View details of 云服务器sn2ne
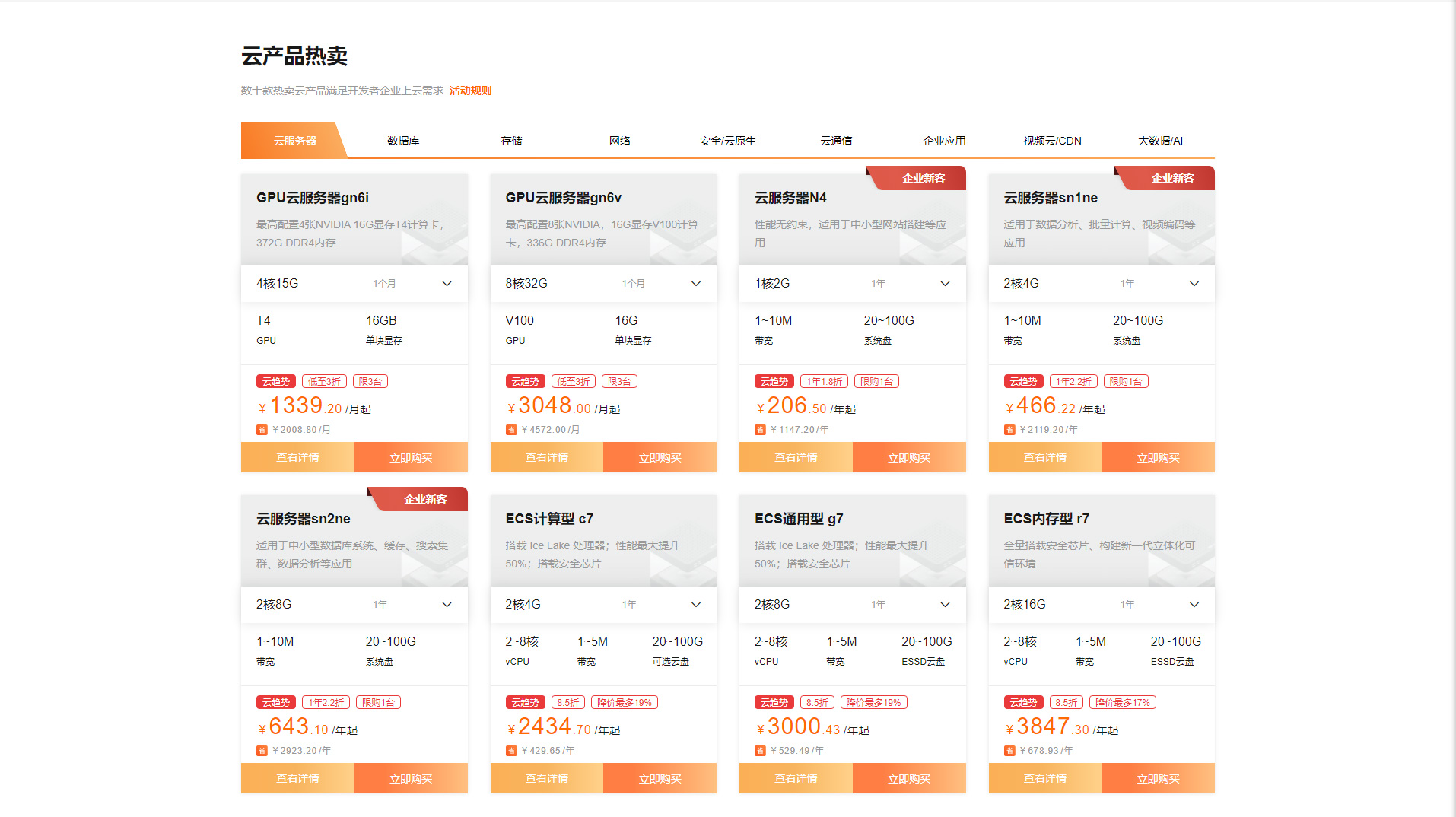 click(x=297, y=778)
